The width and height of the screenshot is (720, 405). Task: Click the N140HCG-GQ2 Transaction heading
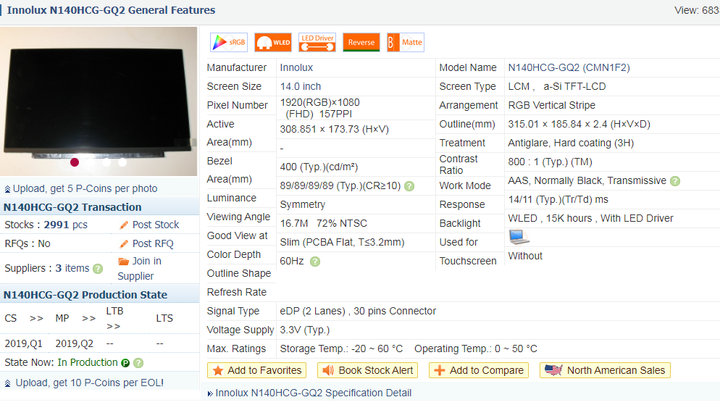tap(73, 208)
